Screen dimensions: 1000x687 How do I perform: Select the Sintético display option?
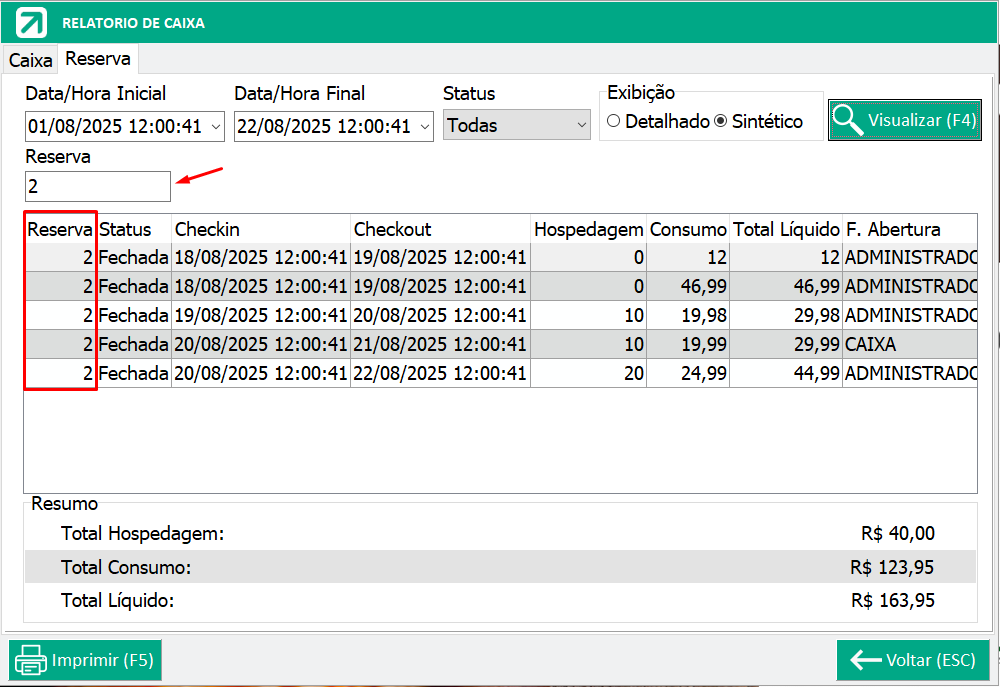coord(720,121)
